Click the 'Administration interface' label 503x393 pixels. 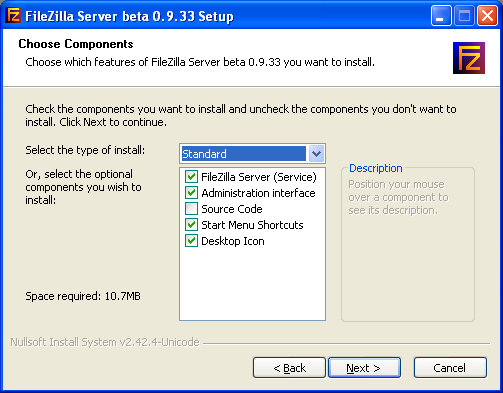tap(258, 193)
